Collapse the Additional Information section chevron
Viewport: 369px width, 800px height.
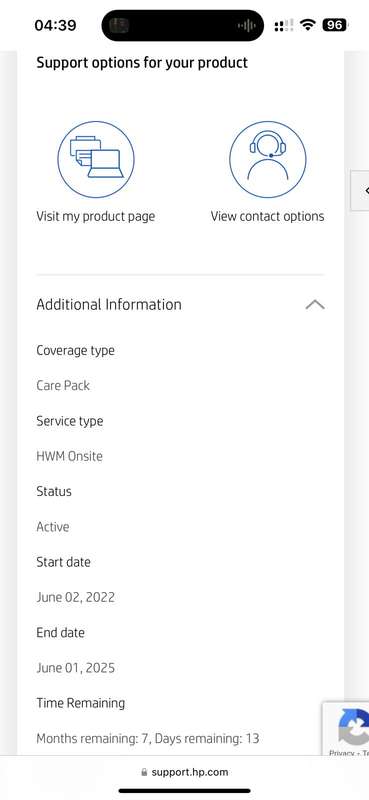pos(315,305)
